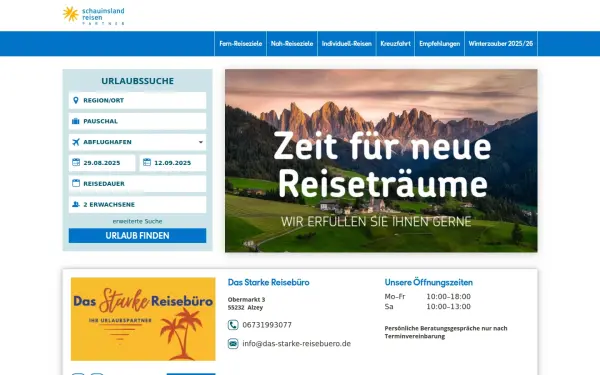Click the people icon beside 2 Erwachsene
This screenshot has width=600, height=375.
[x=76, y=204]
